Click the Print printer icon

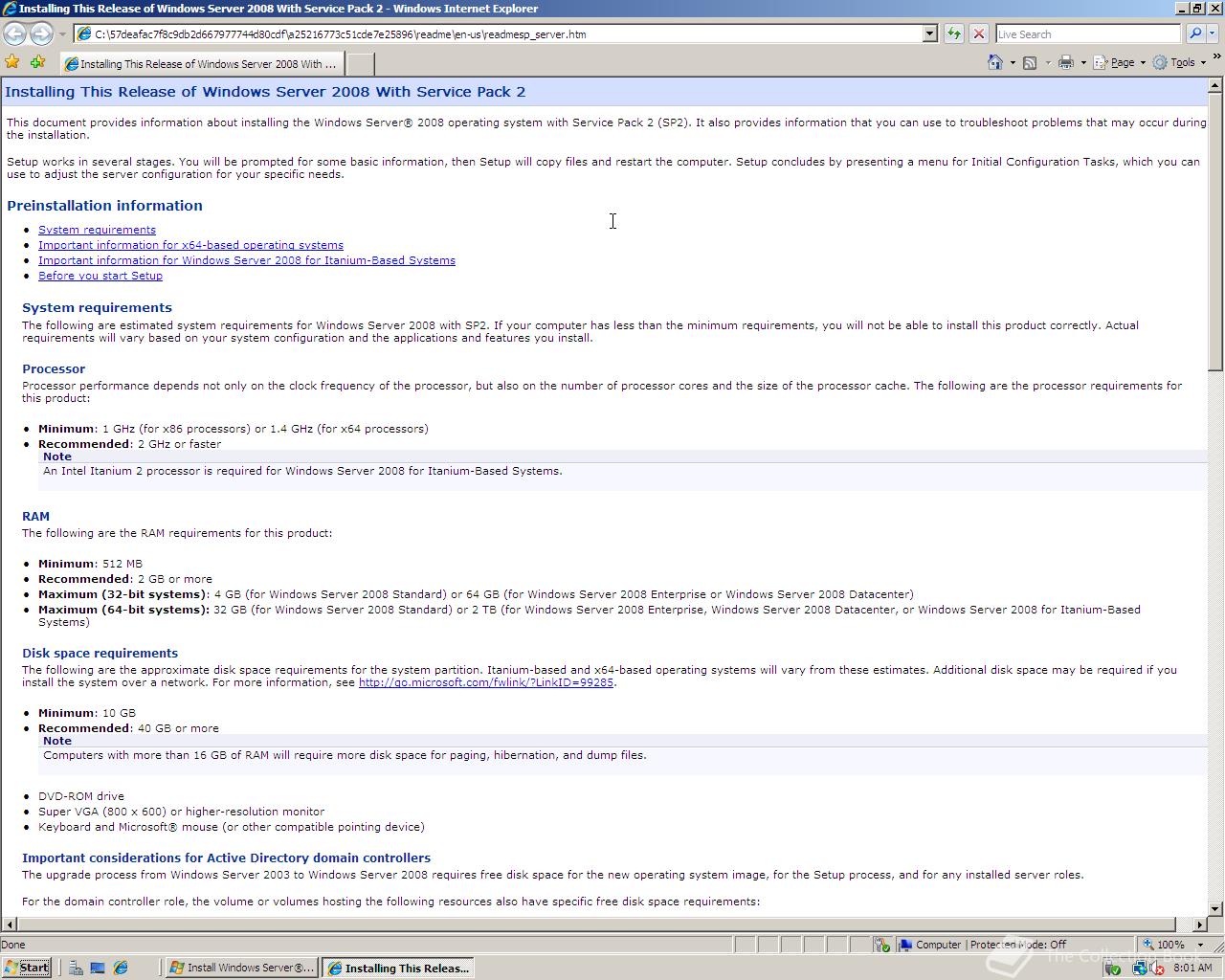click(1066, 62)
